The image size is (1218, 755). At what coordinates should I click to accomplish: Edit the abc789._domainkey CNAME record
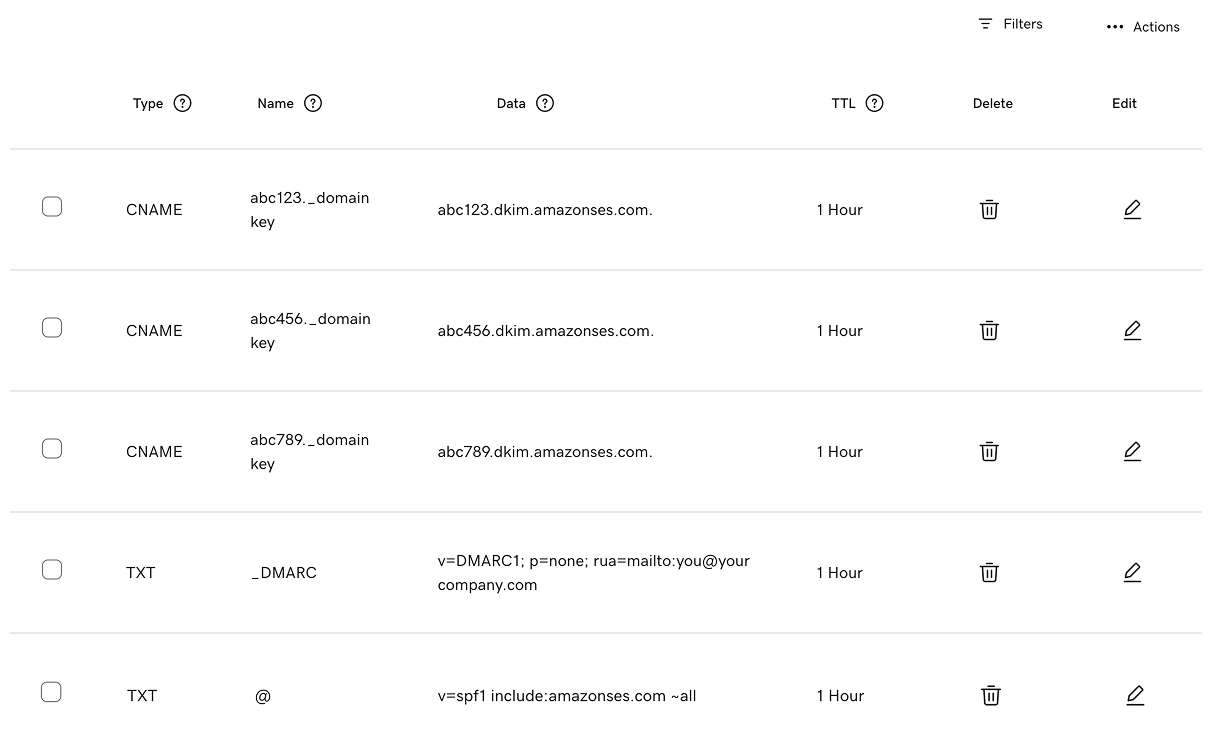(x=1132, y=452)
